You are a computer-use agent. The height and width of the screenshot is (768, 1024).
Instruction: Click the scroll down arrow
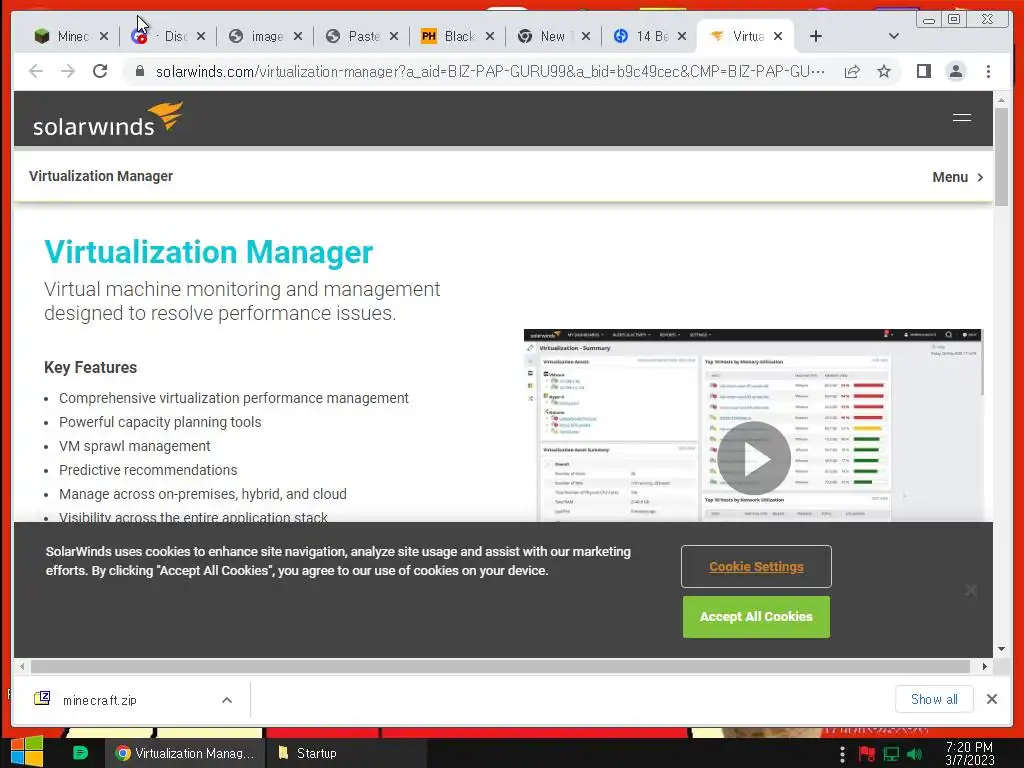click(x=1001, y=648)
